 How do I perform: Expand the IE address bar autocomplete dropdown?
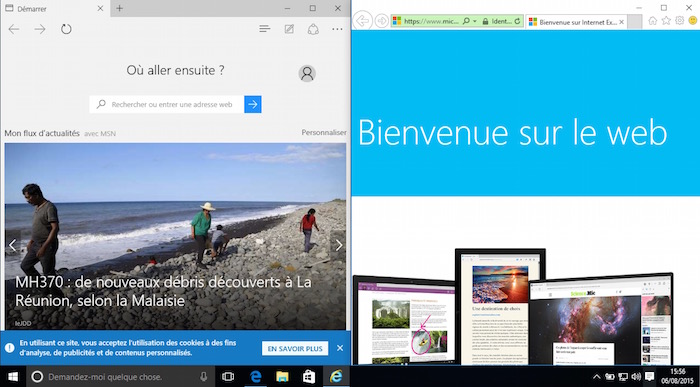(475, 21)
